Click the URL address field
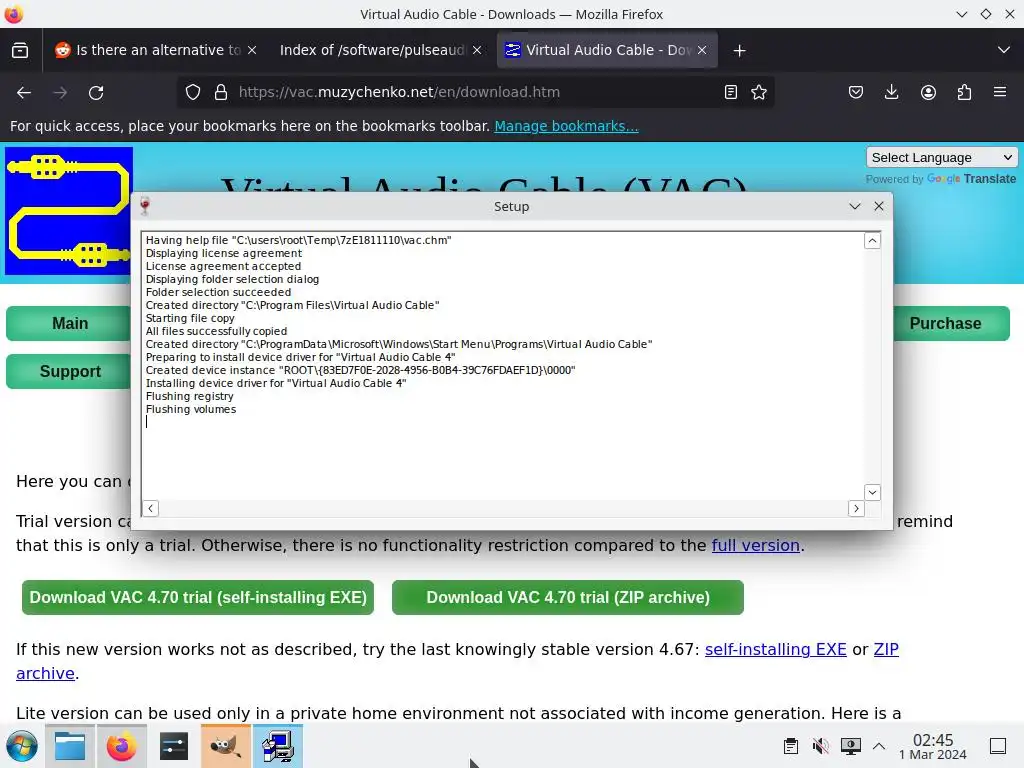This screenshot has width=1024, height=768. pos(476,92)
